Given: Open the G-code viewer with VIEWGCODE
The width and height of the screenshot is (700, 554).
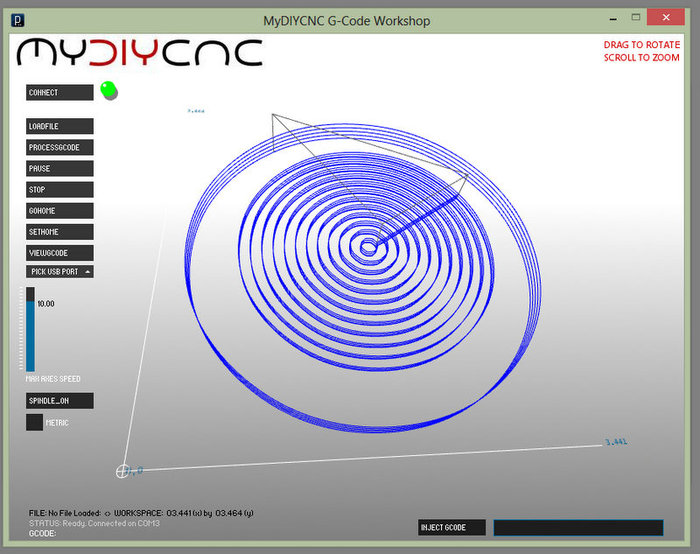Looking at the screenshot, I should pos(59,253).
